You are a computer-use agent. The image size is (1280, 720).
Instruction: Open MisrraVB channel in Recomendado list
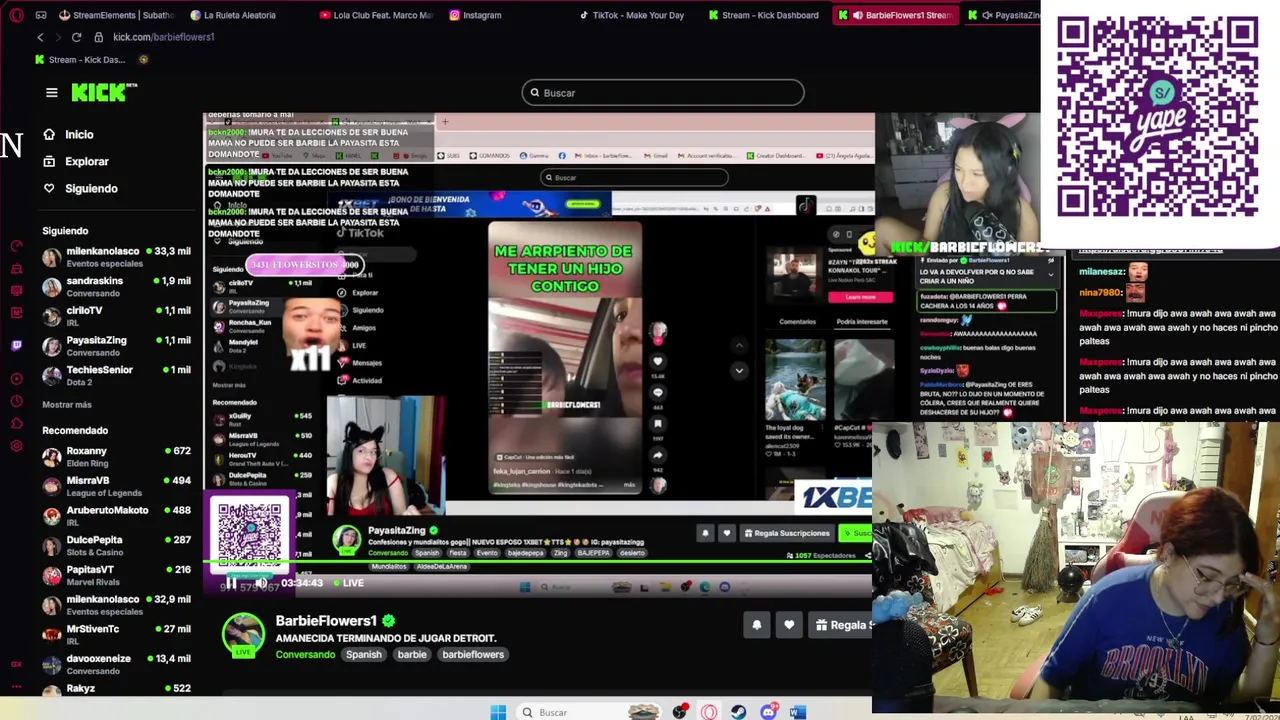tap(116, 486)
